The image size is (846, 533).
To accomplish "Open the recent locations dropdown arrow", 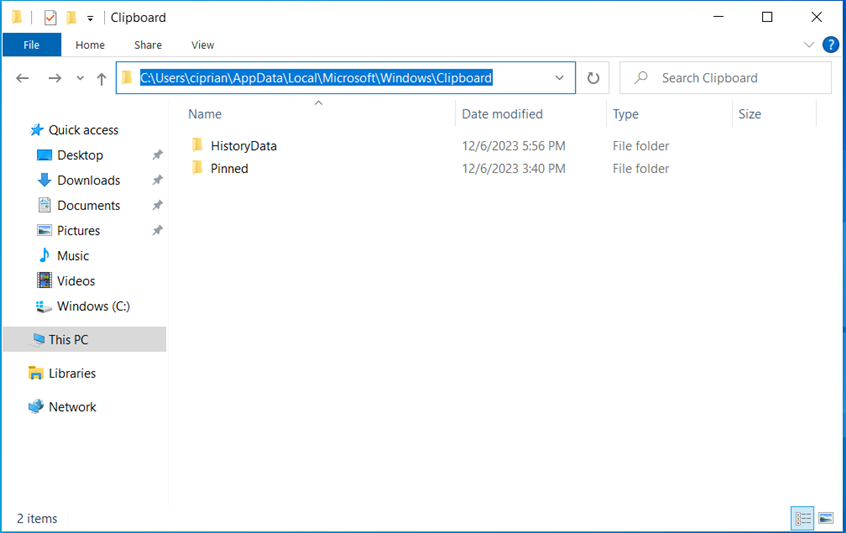I will tap(80, 78).
